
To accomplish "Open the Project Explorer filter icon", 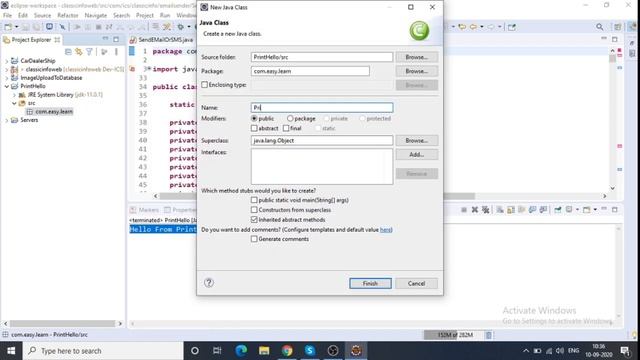I will [89, 52].
